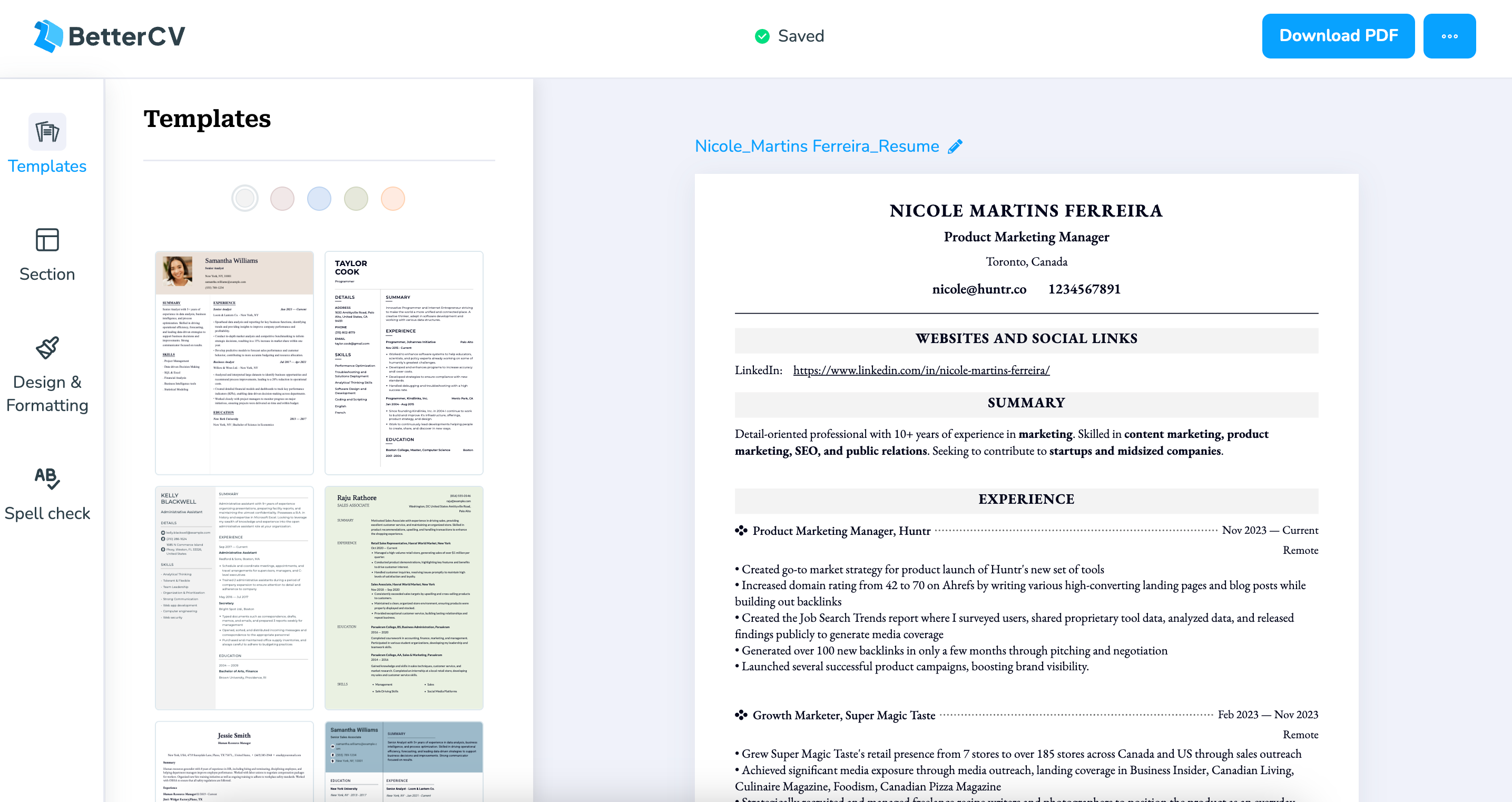This screenshot has height=802, width=1512.
Task: Open the three-dots more options menu
Action: click(x=1449, y=36)
